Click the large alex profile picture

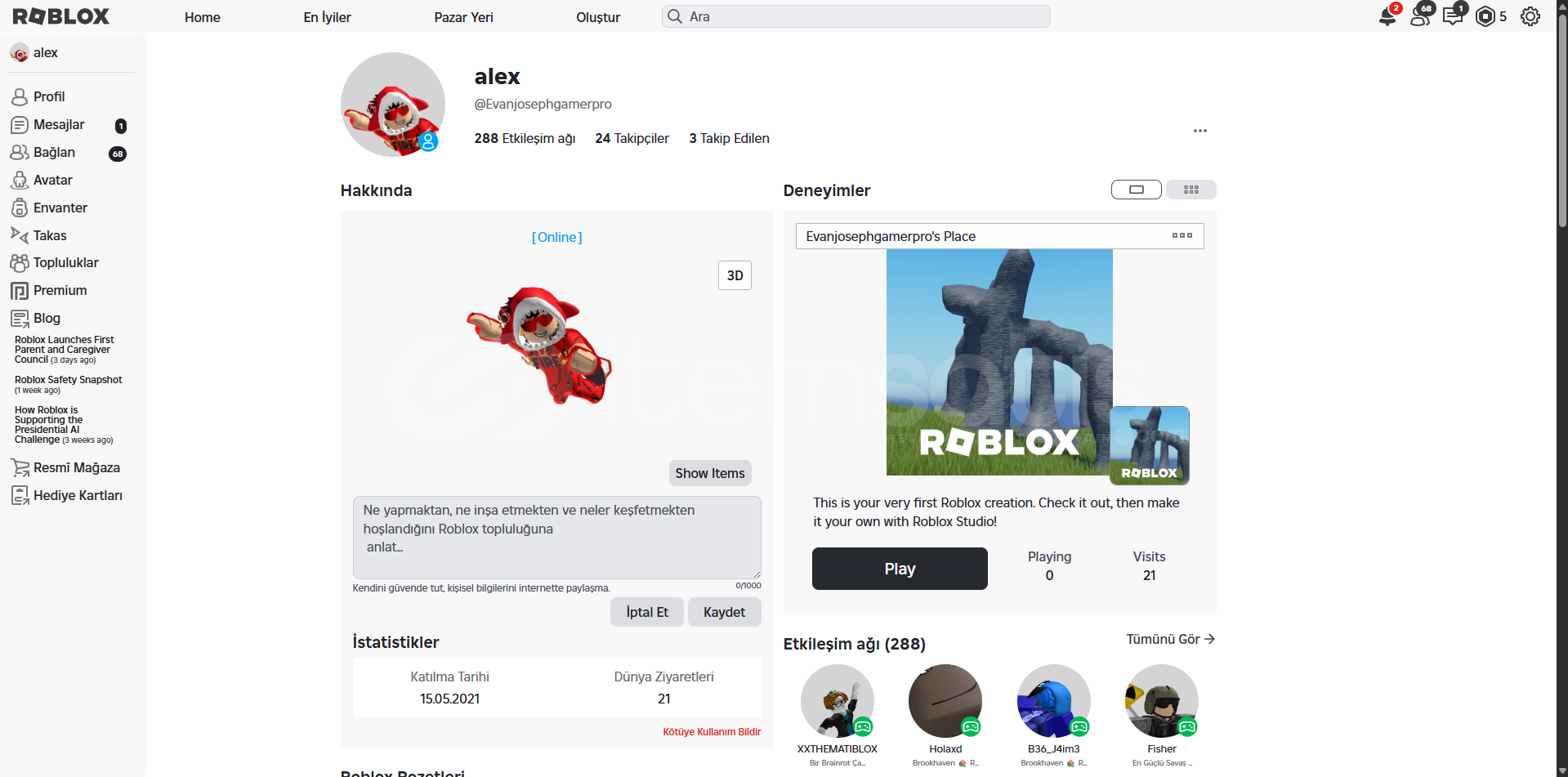(x=393, y=105)
